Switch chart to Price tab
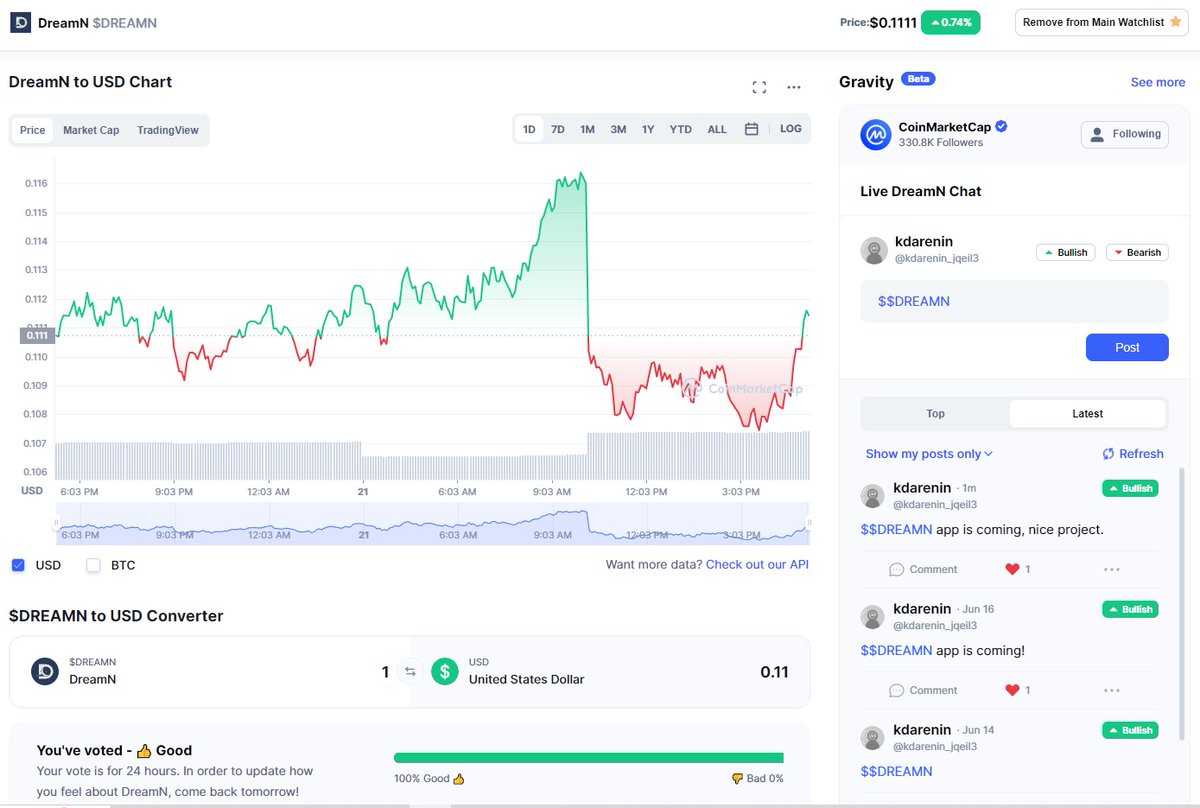The image size is (1200, 808). click(x=33, y=130)
